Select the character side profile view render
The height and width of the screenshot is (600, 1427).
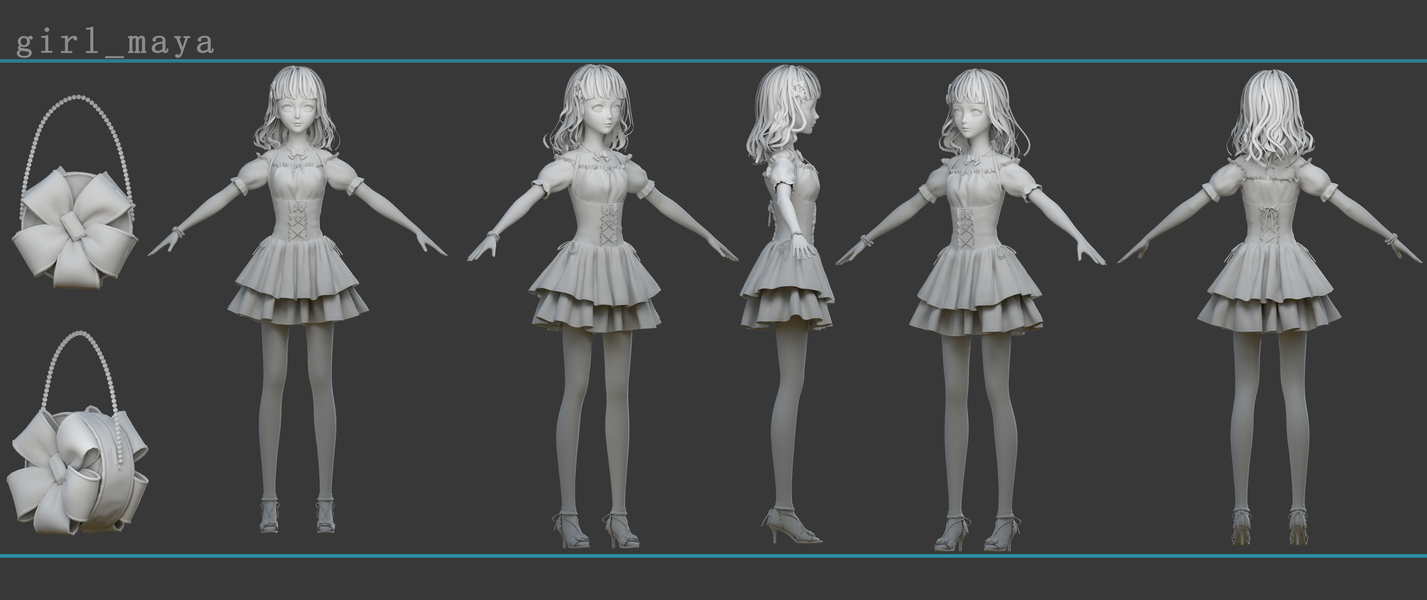[x=787, y=305]
